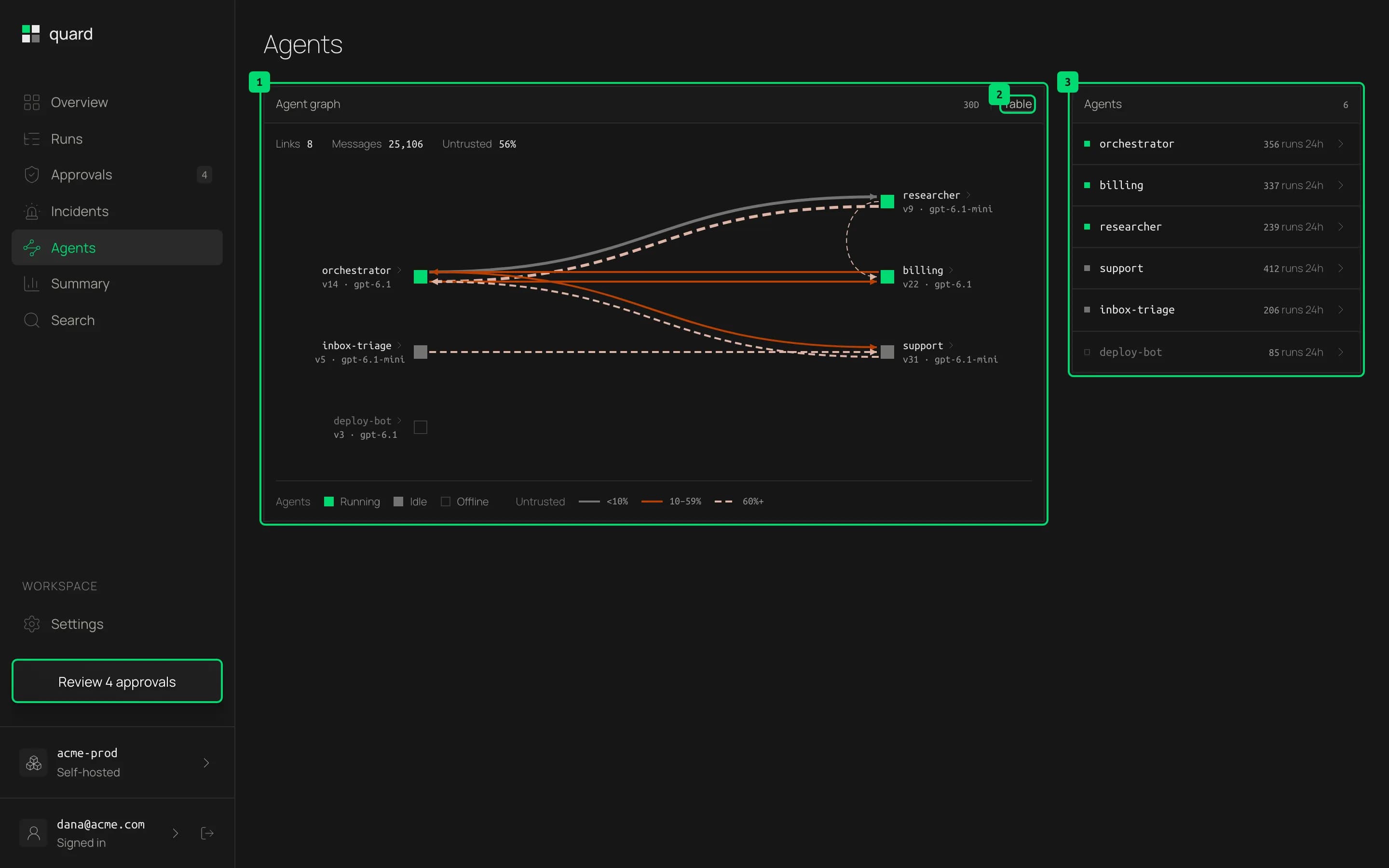This screenshot has height=868, width=1389.
Task: Open the researcher chevron in graph
Action: tap(968, 195)
